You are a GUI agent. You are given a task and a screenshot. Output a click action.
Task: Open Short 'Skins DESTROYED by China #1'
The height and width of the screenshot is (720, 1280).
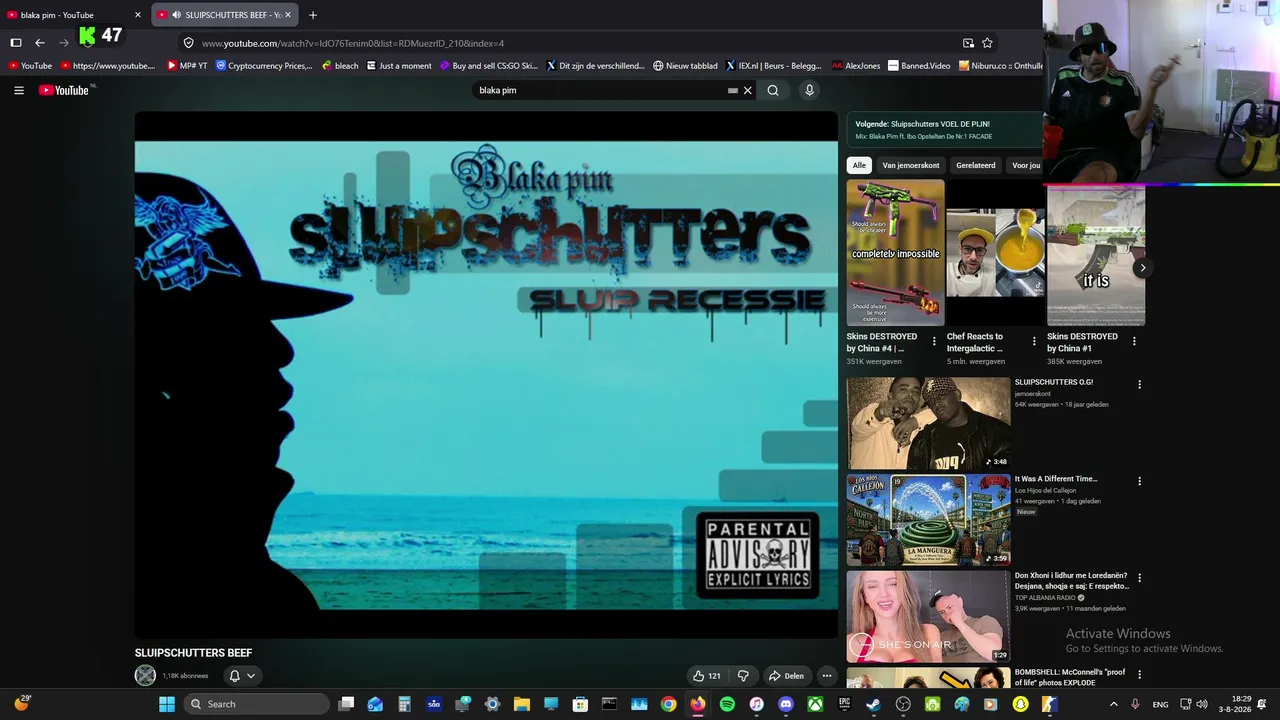1096,253
